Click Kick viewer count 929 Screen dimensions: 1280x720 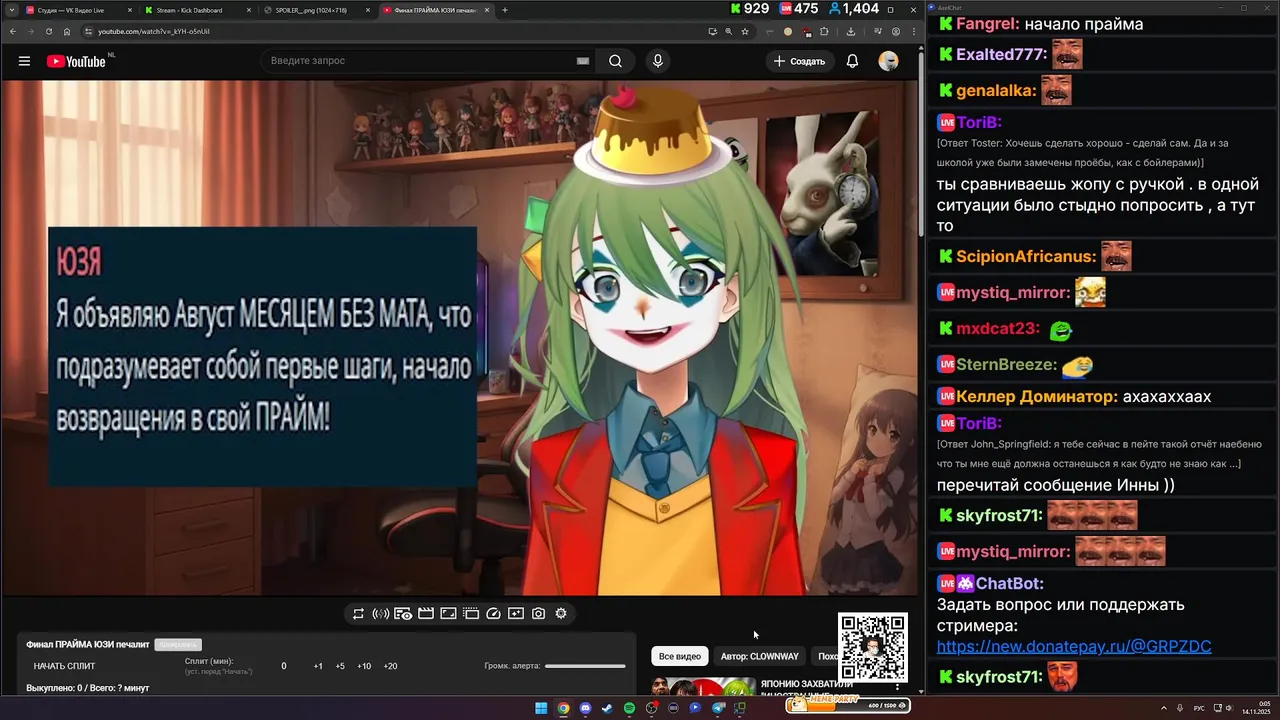click(751, 9)
